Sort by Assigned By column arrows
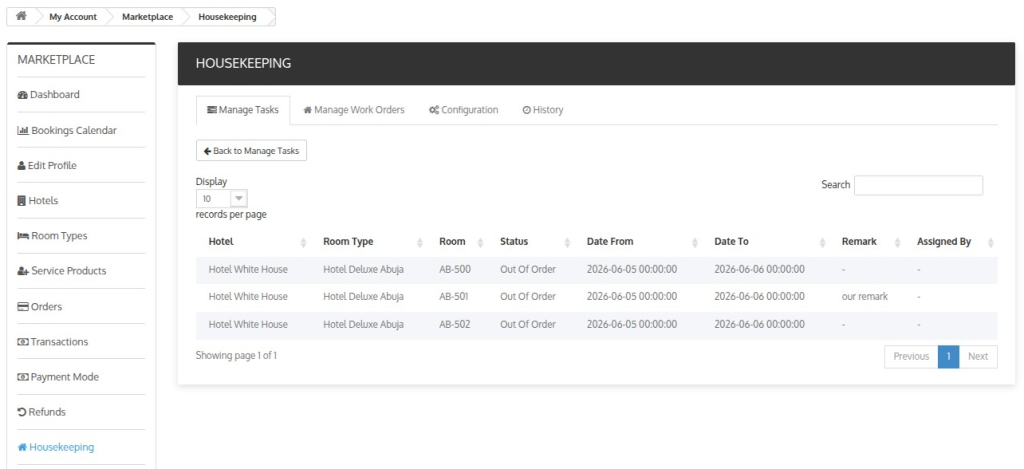The width and height of the screenshot is (1024, 469). [991, 242]
